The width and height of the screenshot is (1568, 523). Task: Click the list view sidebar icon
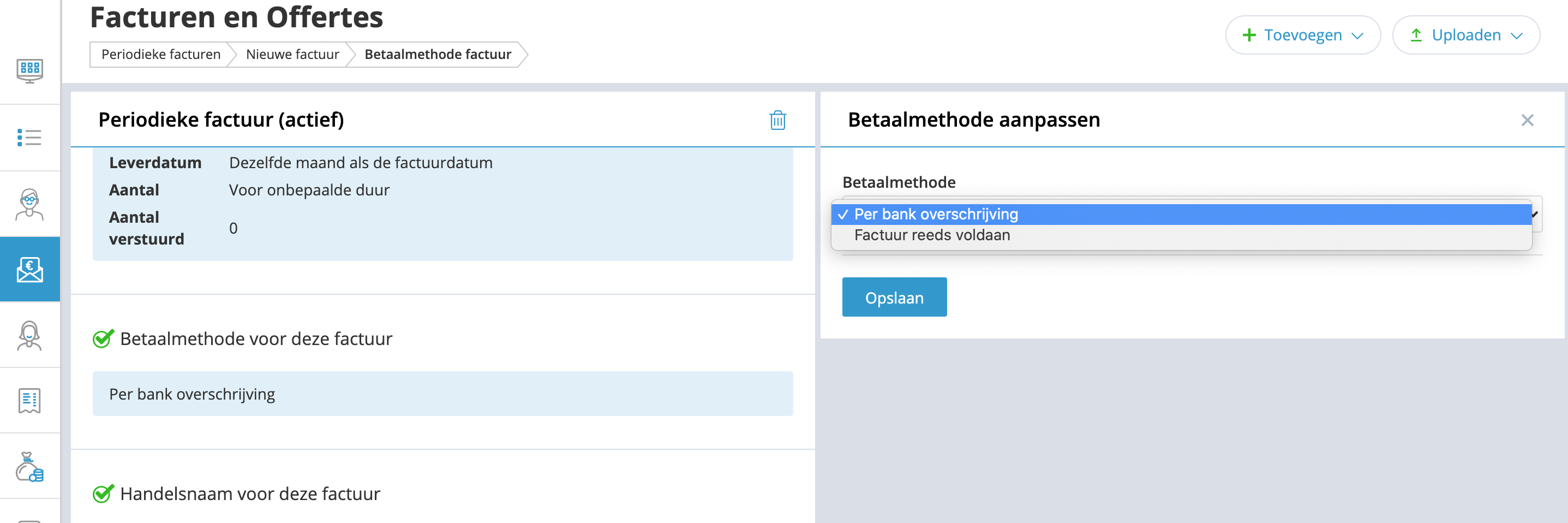(29, 138)
